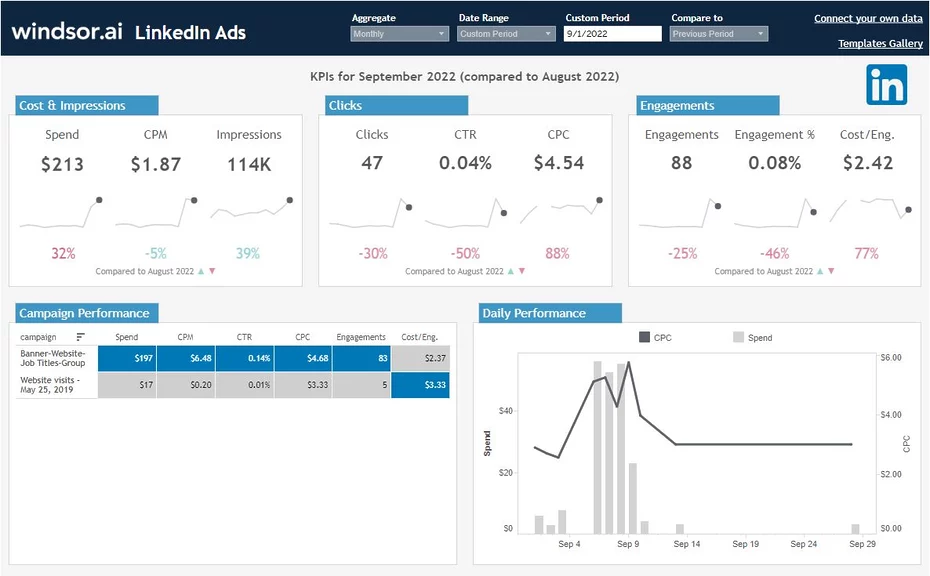This screenshot has height=576, width=930.
Task: Click the CTR column header in campaign table
Action: point(244,337)
